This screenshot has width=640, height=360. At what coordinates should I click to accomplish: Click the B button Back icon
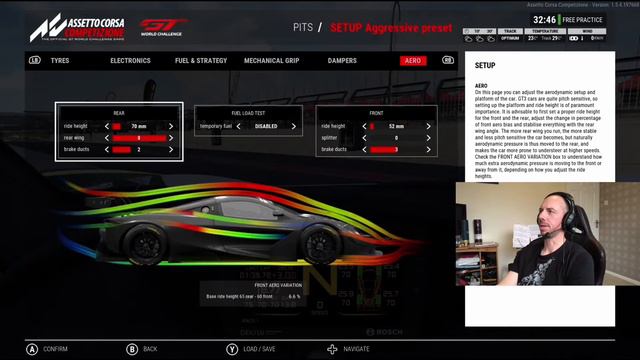132,349
